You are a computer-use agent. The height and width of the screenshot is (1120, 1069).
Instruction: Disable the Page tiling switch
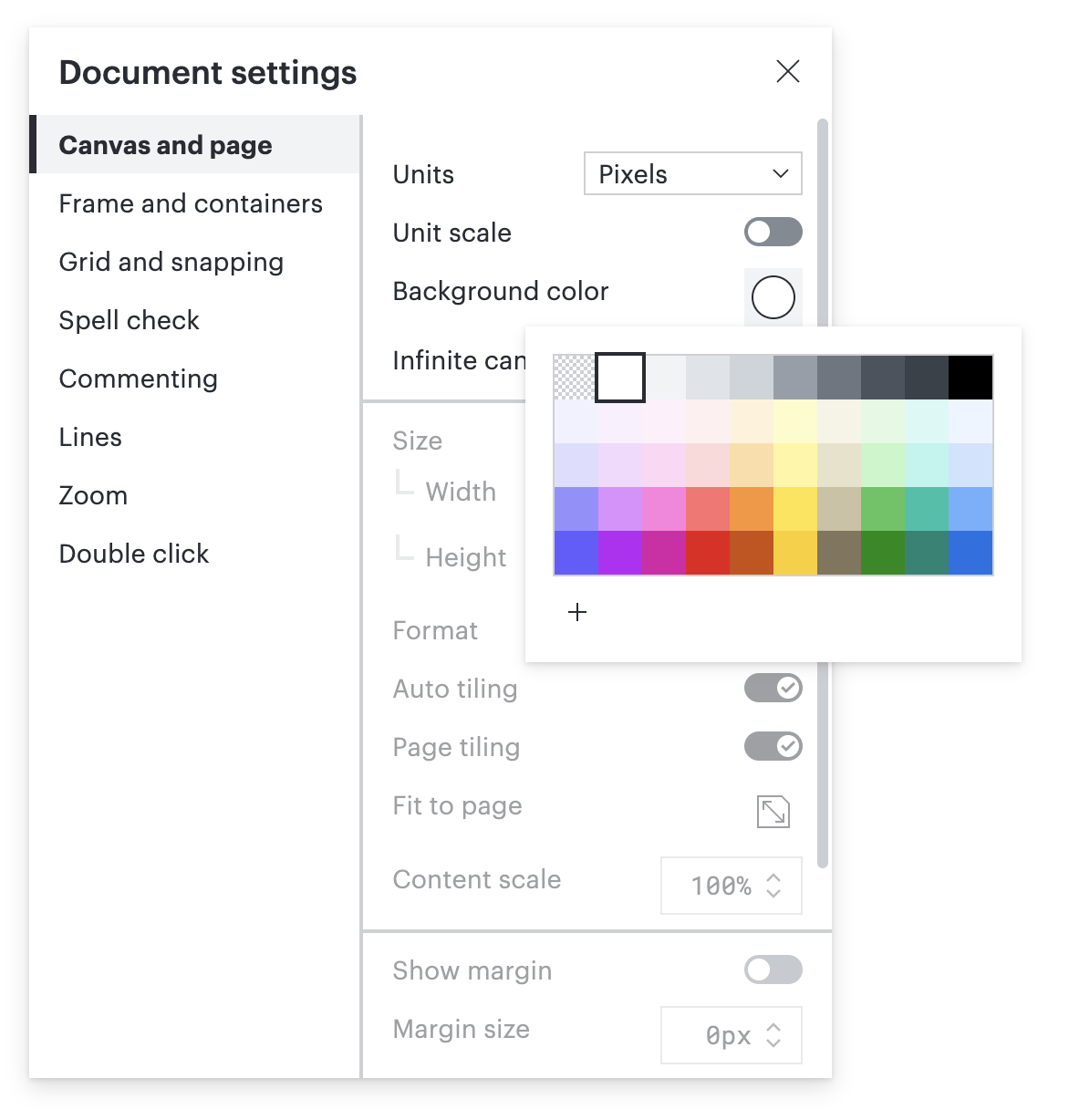[773, 746]
